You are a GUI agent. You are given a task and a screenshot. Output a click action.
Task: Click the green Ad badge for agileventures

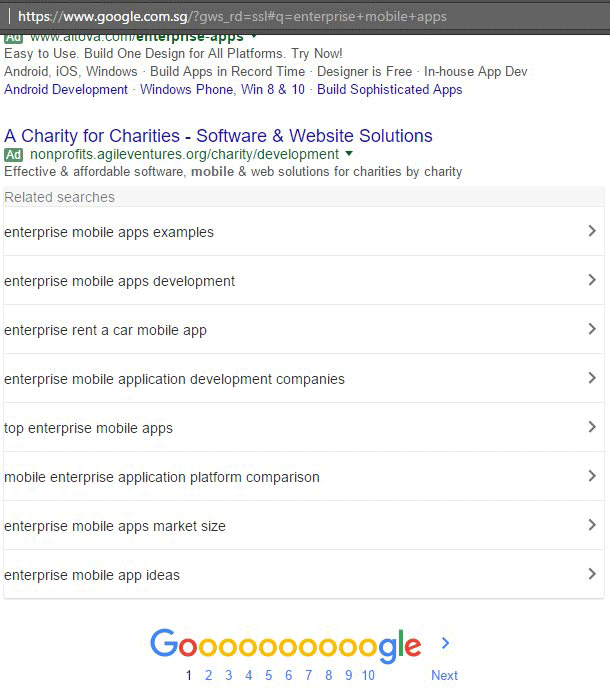(13, 155)
